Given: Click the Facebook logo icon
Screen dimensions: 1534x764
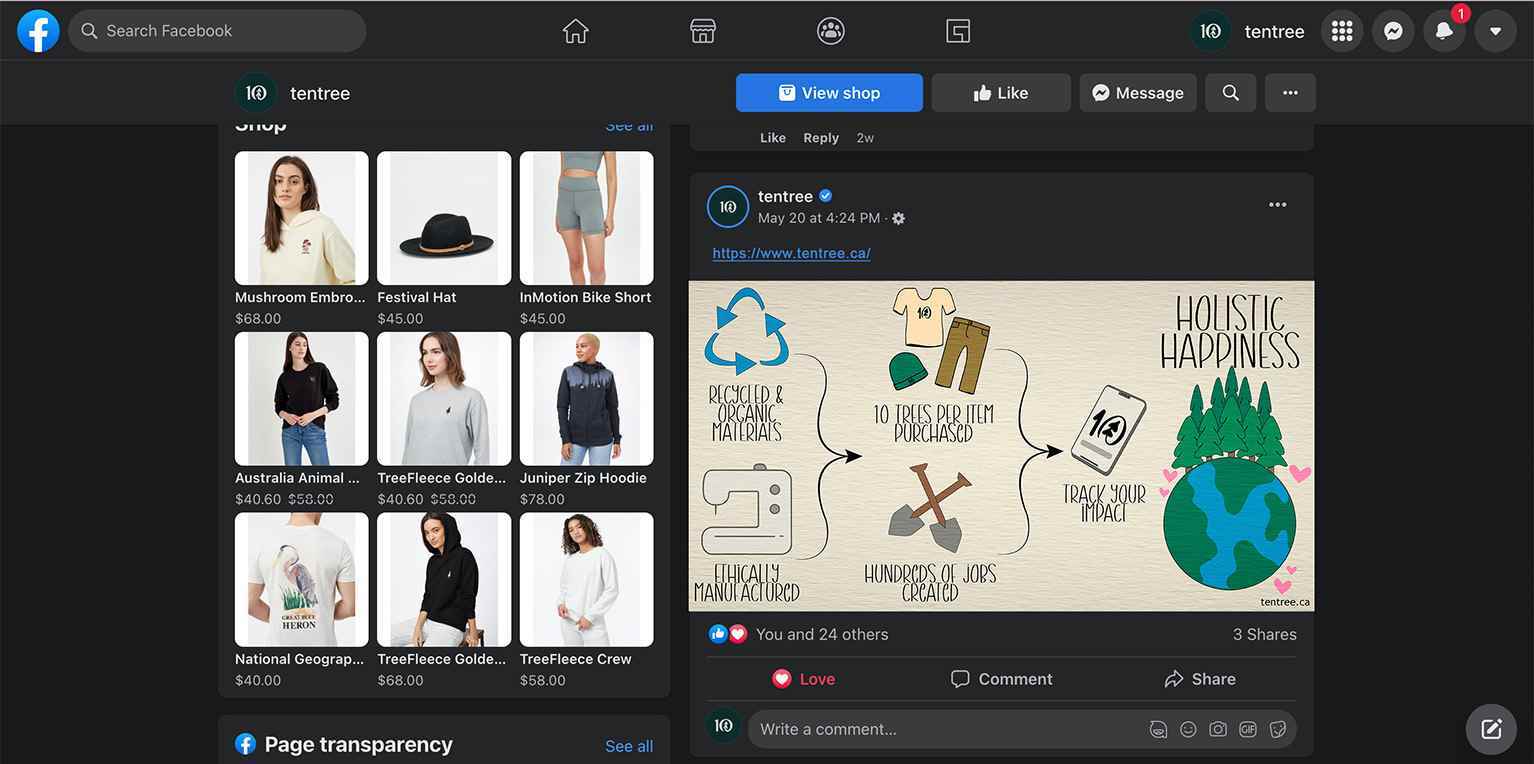Looking at the screenshot, I should point(38,31).
